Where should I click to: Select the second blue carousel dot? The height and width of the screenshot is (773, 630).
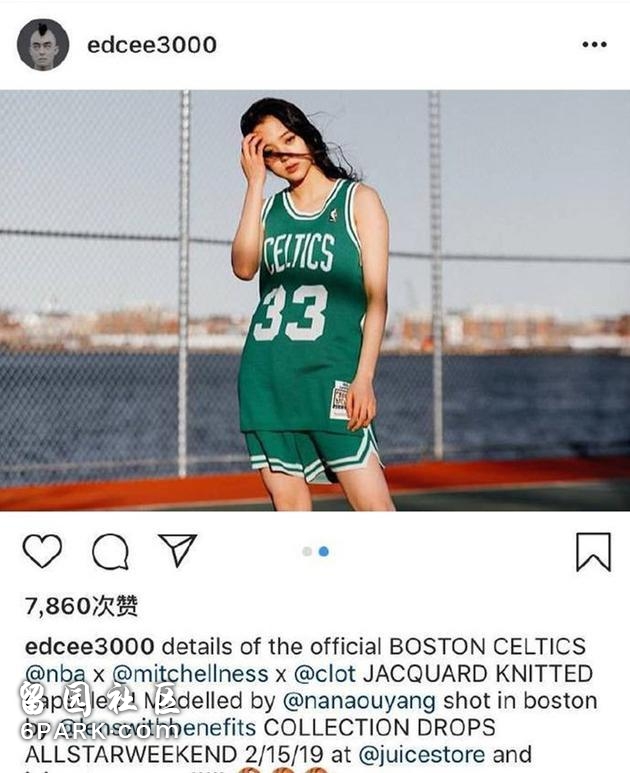[x=324, y=551]
